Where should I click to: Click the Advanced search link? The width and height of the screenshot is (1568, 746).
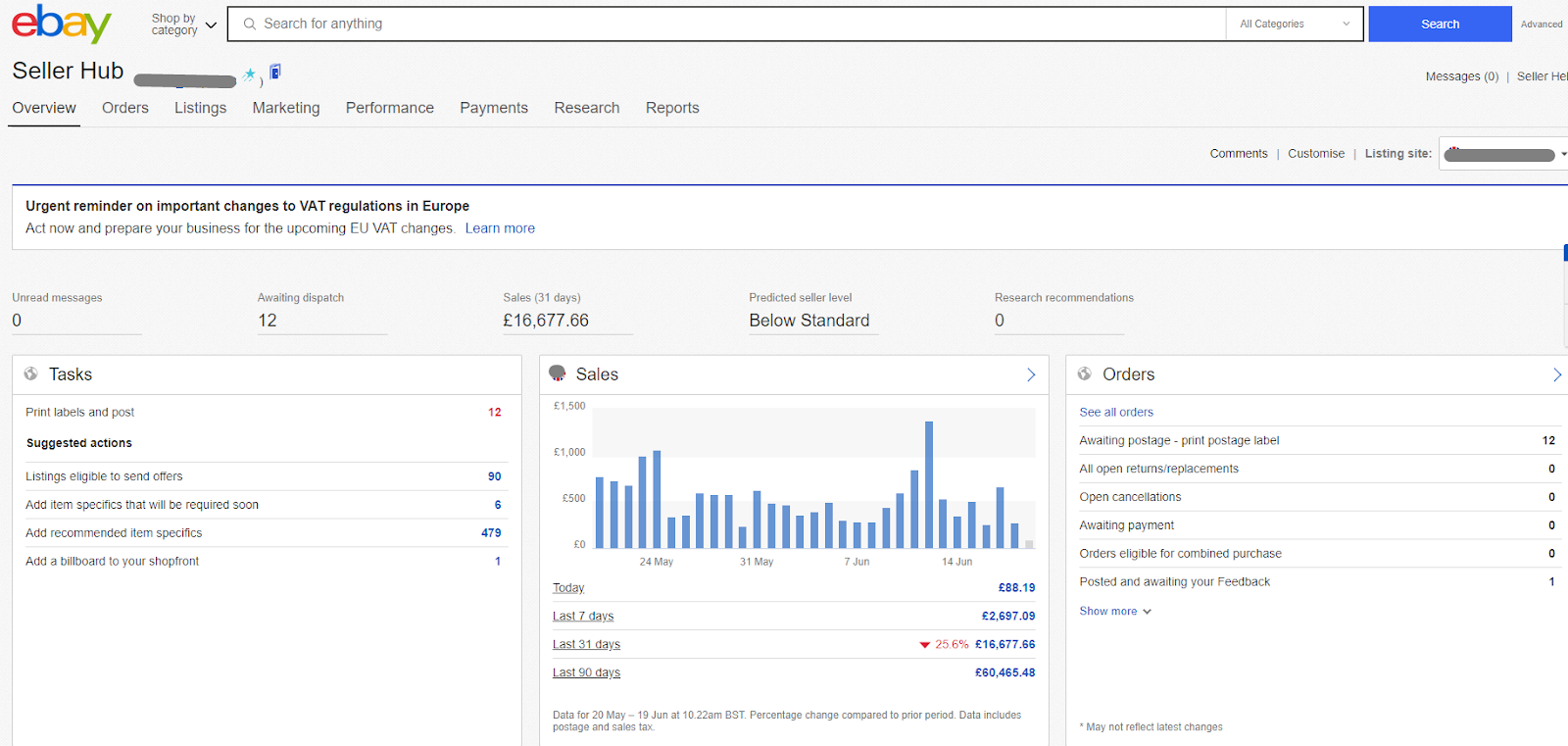click(1542, 25)
